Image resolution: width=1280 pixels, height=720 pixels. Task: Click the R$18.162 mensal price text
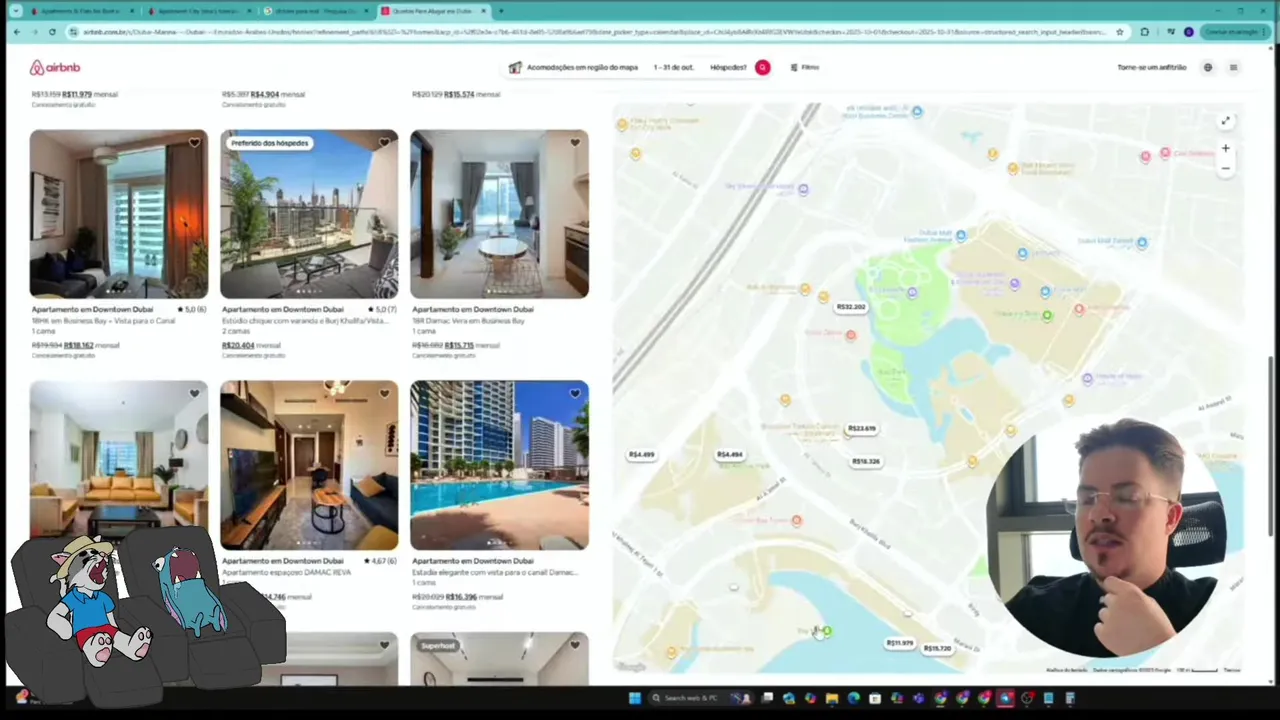92,345
